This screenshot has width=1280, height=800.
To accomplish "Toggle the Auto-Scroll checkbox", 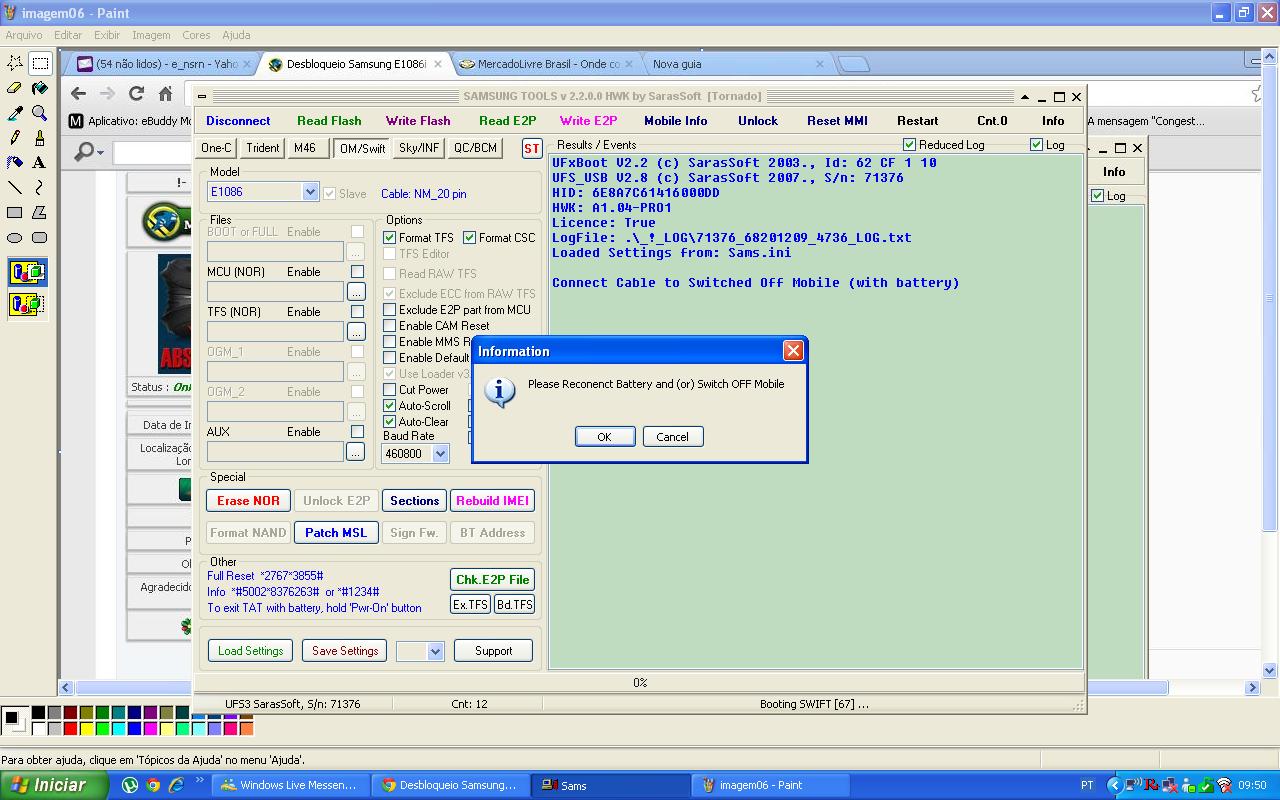I will click(x=390, y=406).
